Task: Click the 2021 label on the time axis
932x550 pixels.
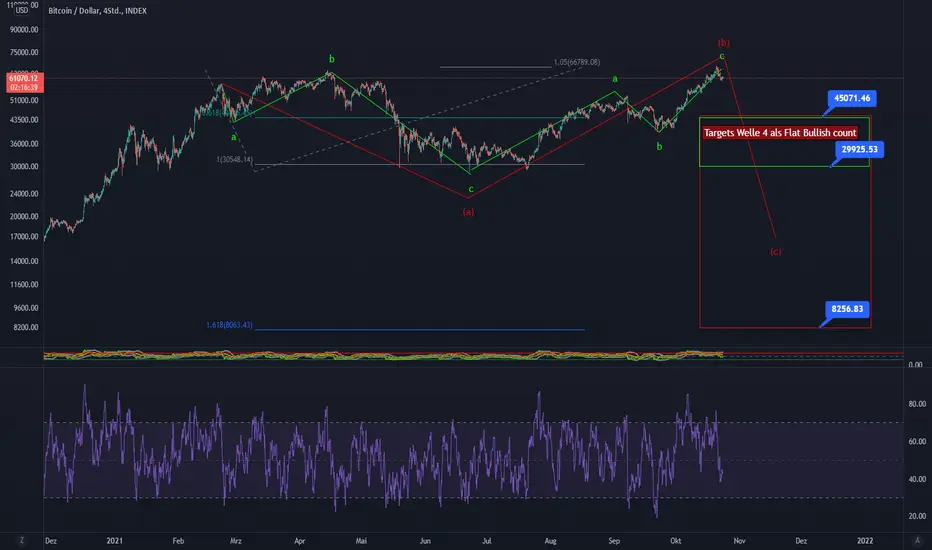Action: point(114,540)
